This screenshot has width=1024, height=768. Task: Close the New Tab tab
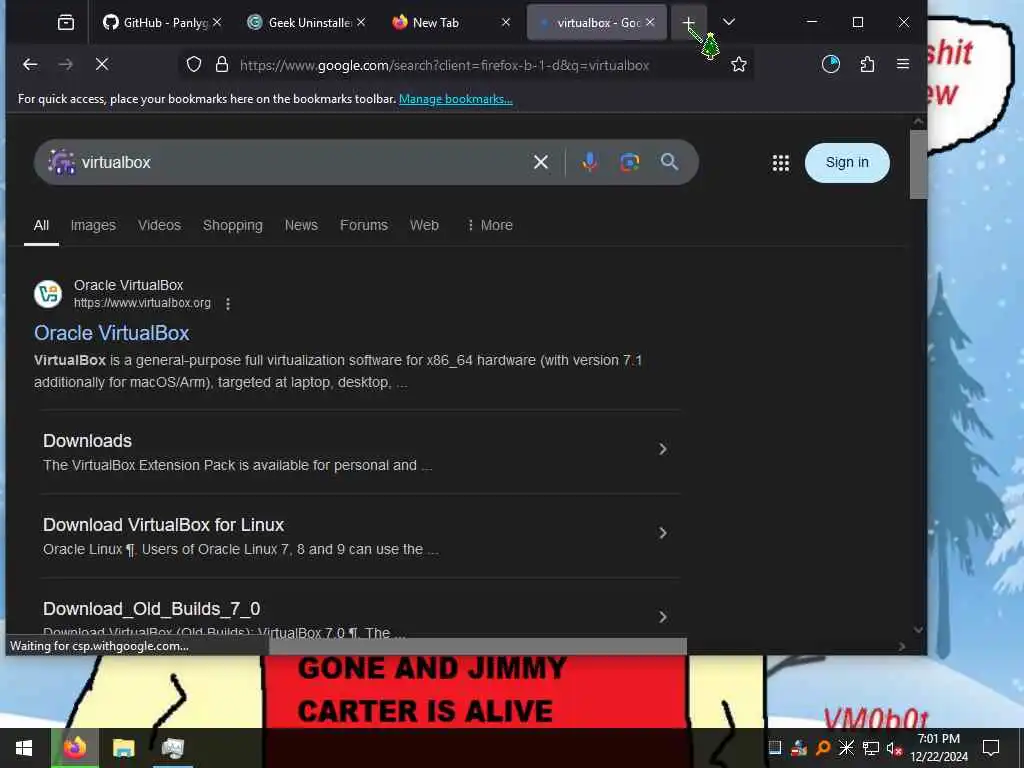505,22
